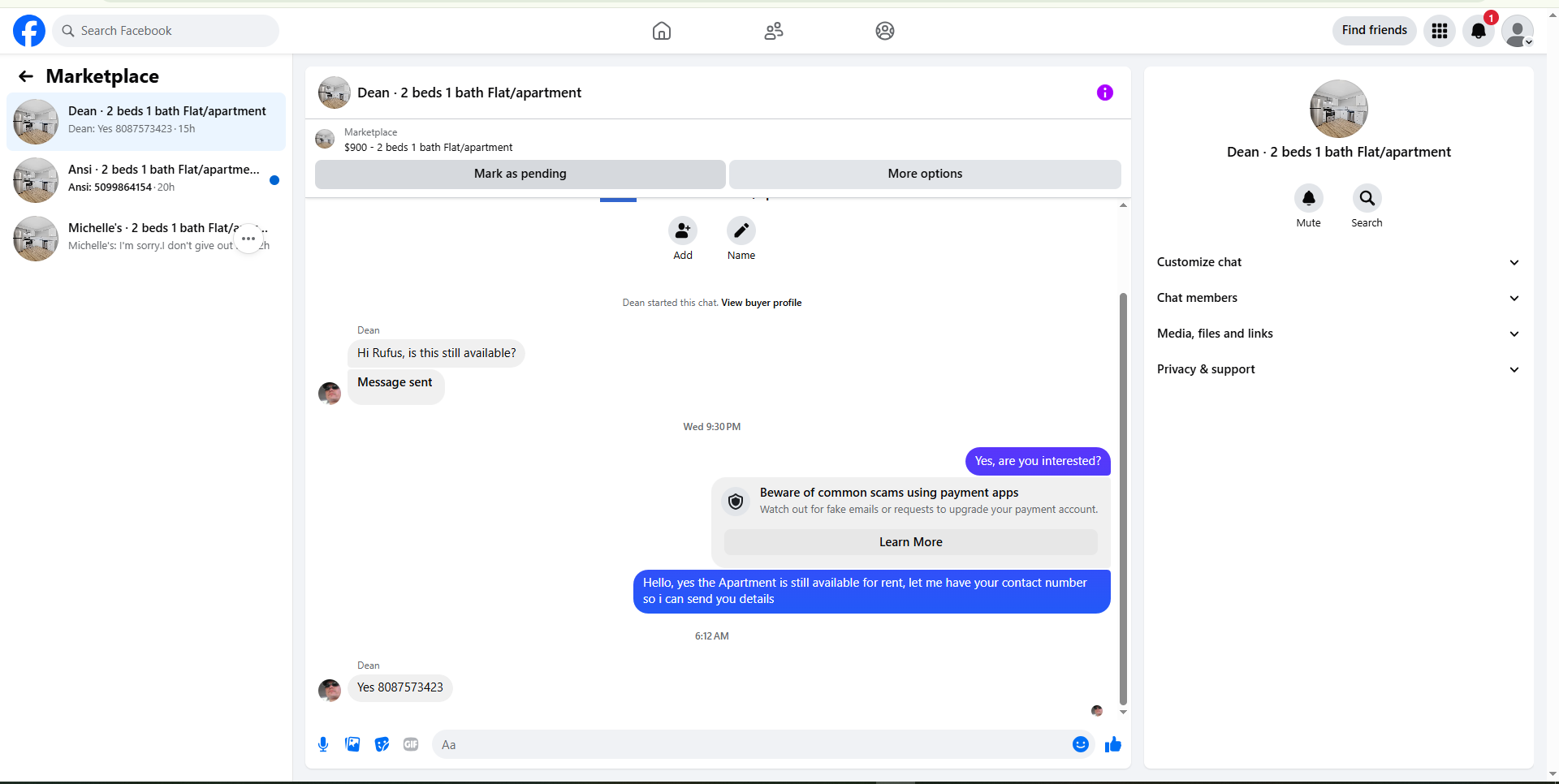Click the listing thumbnail in chat header
This screenshot has height=784, width=1559.
tap(335, 93)
